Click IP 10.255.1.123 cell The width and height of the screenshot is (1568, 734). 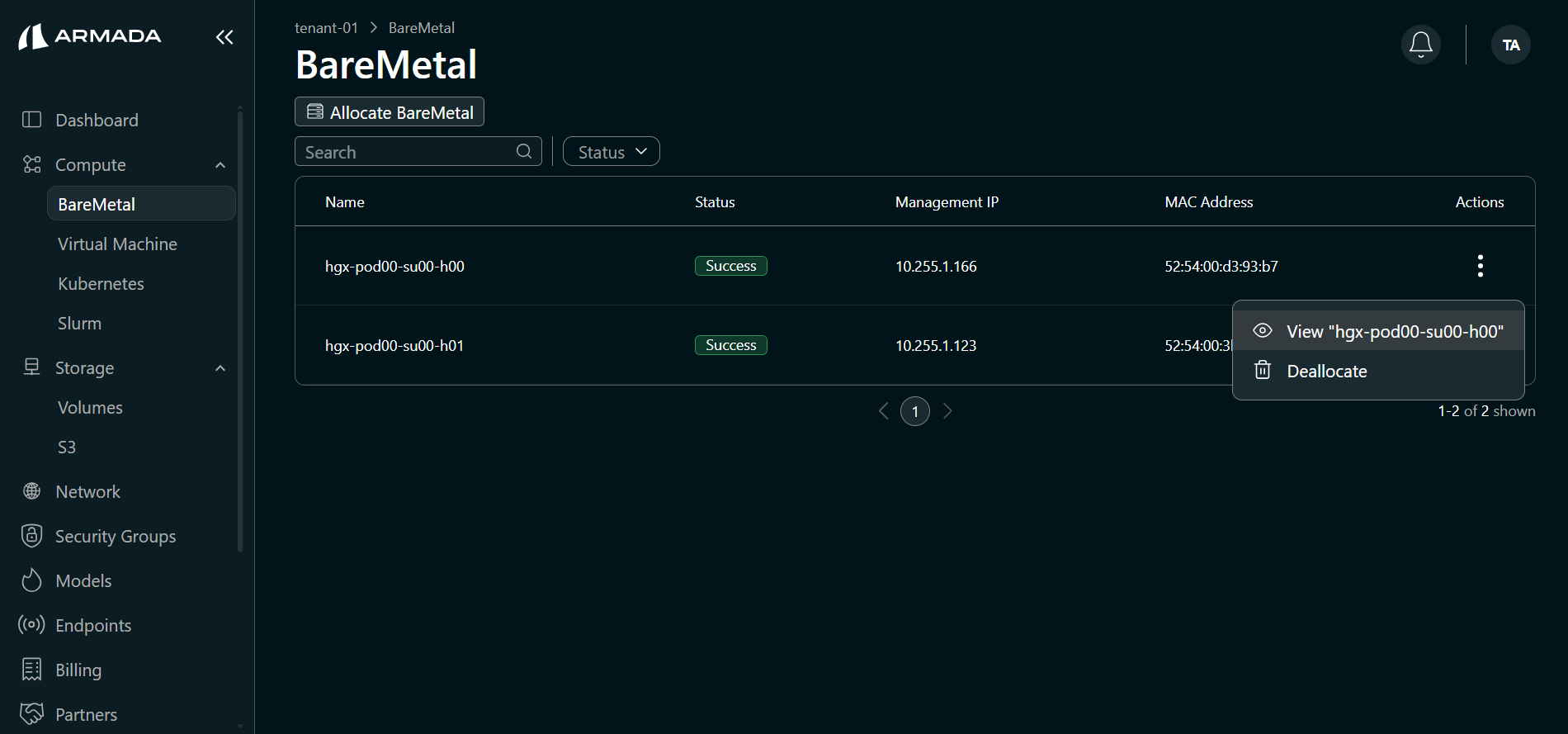tap(936, 345)
